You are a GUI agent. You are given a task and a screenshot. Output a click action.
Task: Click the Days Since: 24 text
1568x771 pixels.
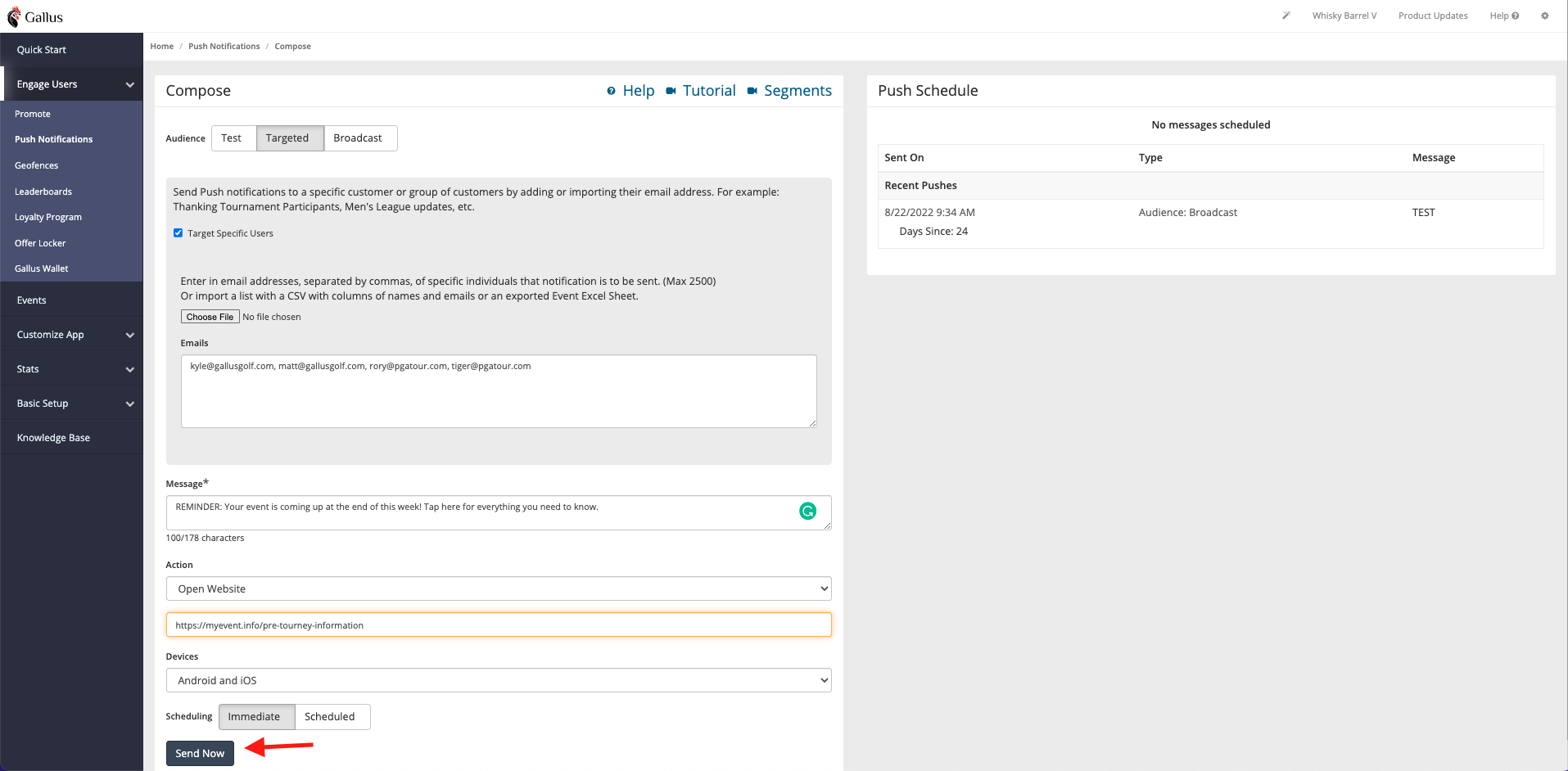933,232
